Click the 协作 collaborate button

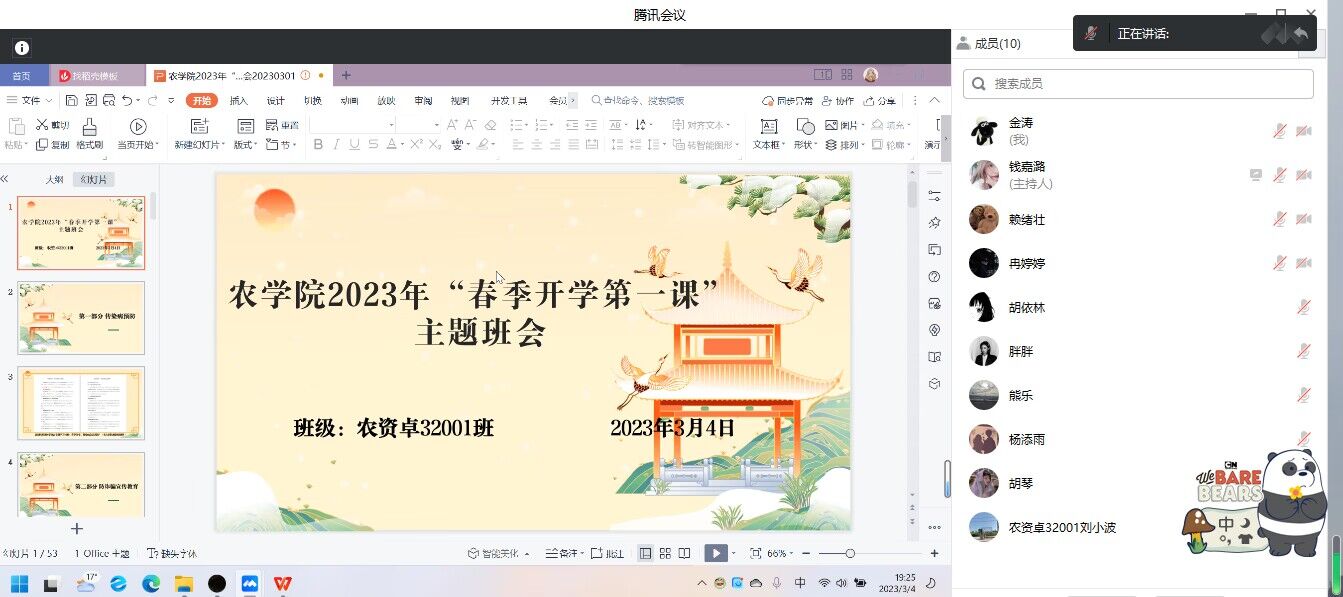pyautogui.click(x=839, y=101)
